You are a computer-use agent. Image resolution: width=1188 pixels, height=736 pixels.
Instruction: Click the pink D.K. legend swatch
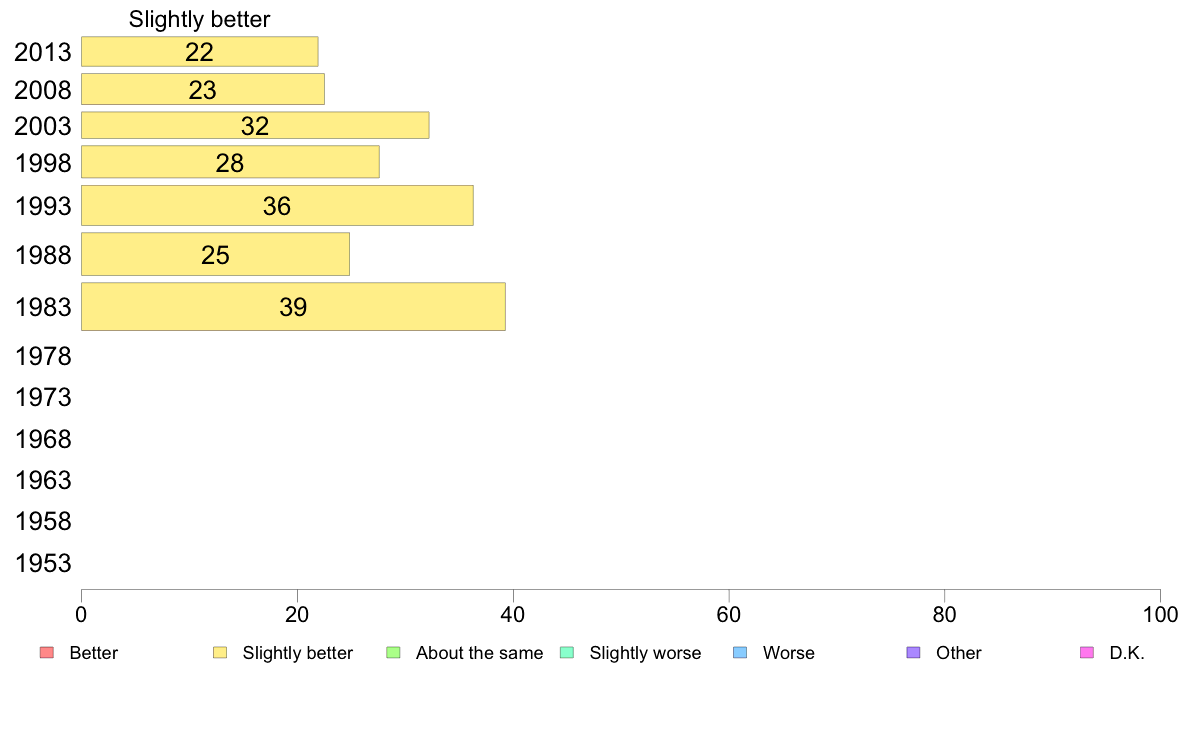click(1087, 653)
